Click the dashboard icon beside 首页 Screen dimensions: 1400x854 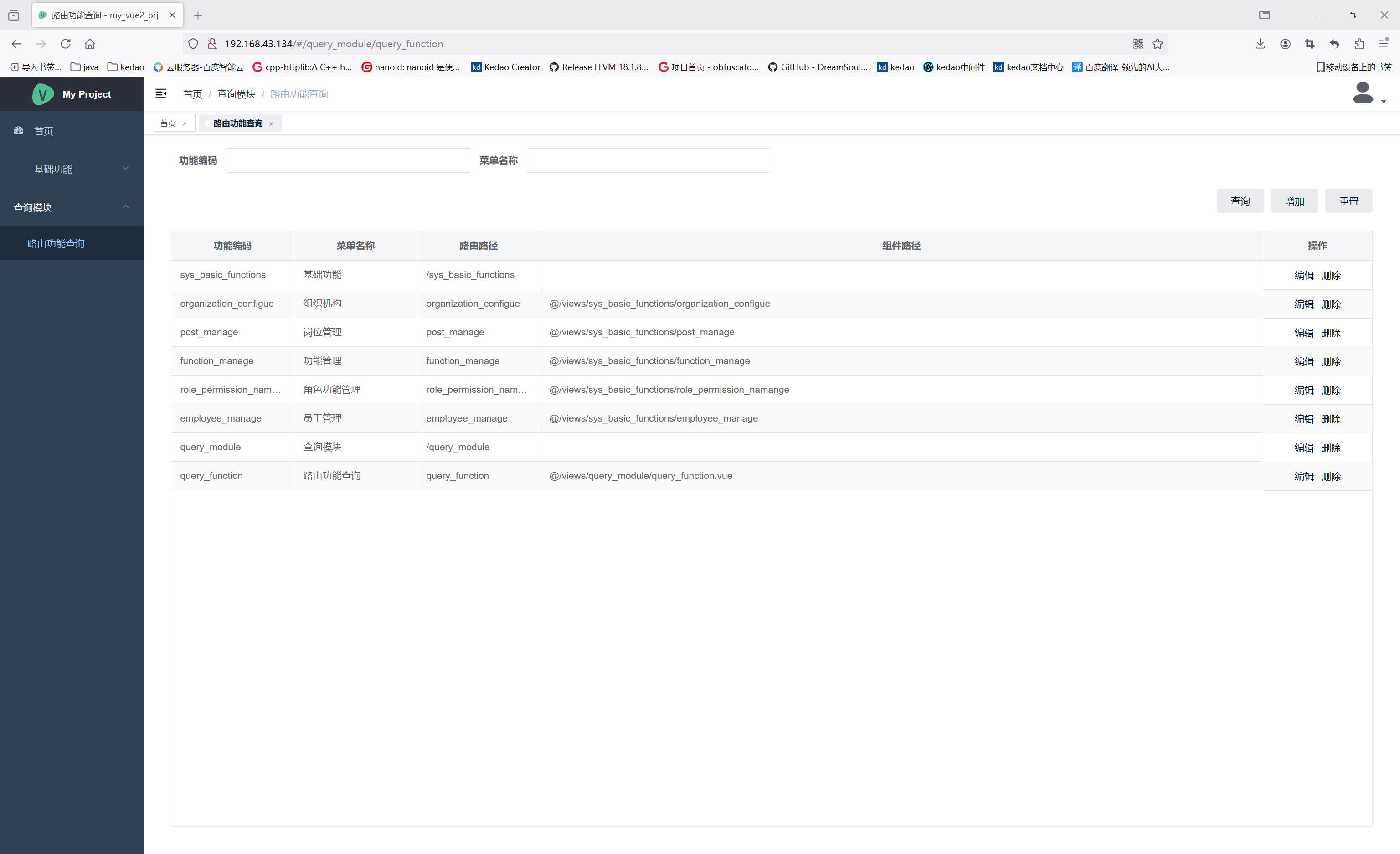19,131
